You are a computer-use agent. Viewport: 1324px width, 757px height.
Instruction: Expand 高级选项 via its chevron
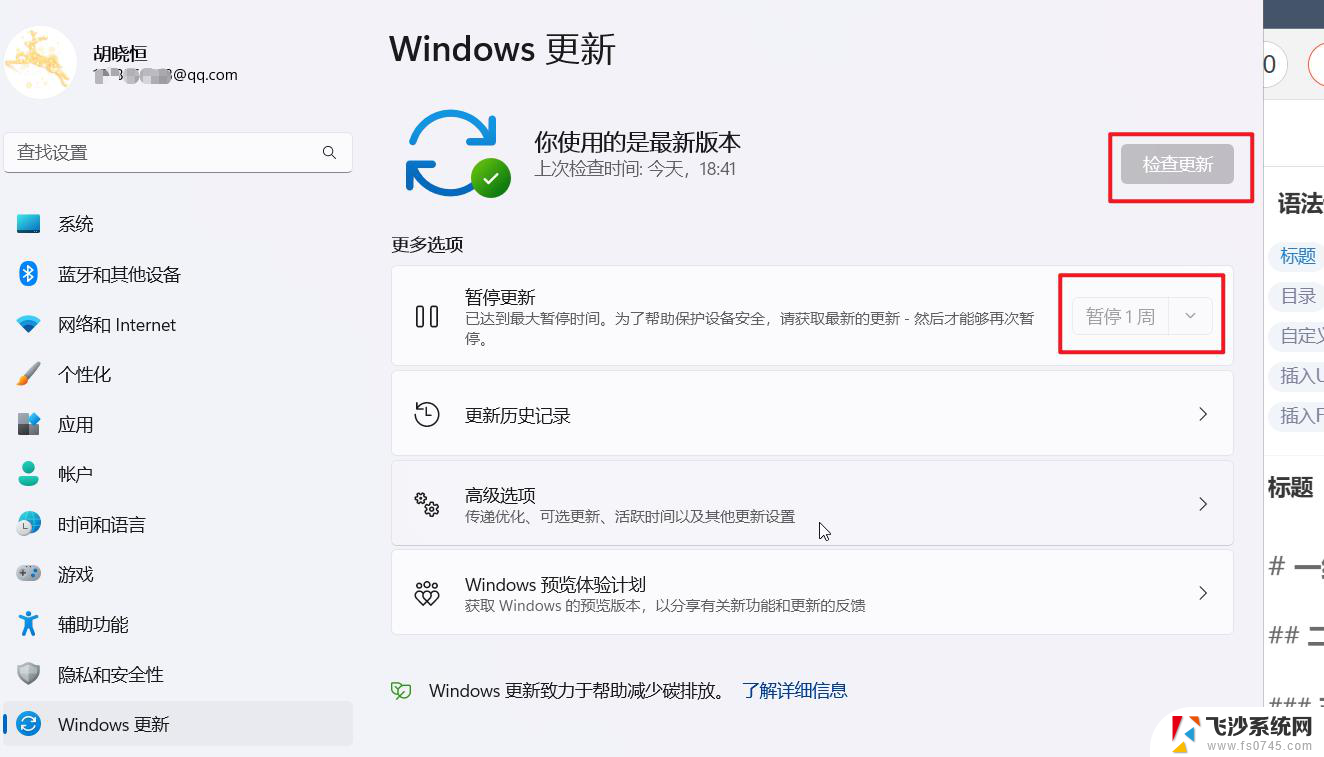click(x=1203, y=504)
